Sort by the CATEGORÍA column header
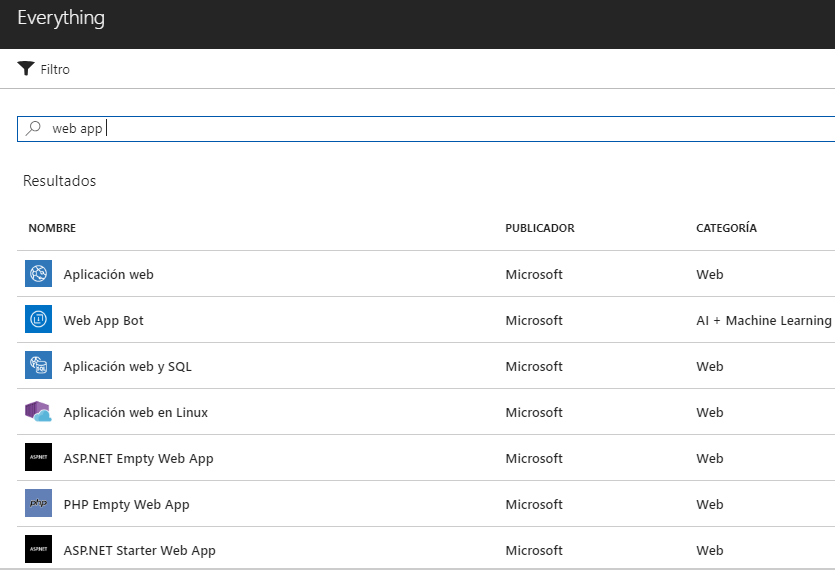Screen dimensions: 835x570 (726, 228)
